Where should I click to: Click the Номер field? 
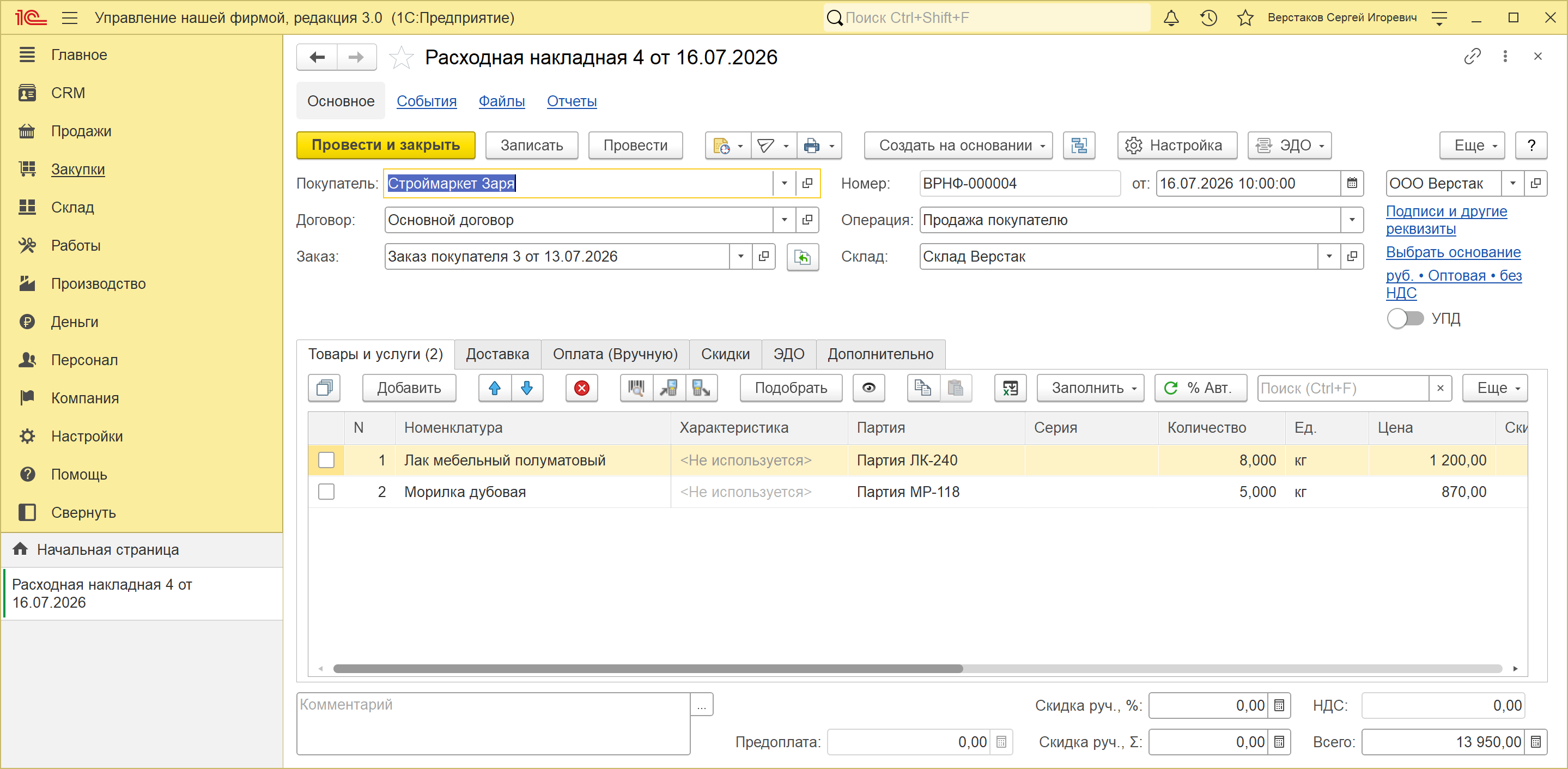tap(1019, 183)
